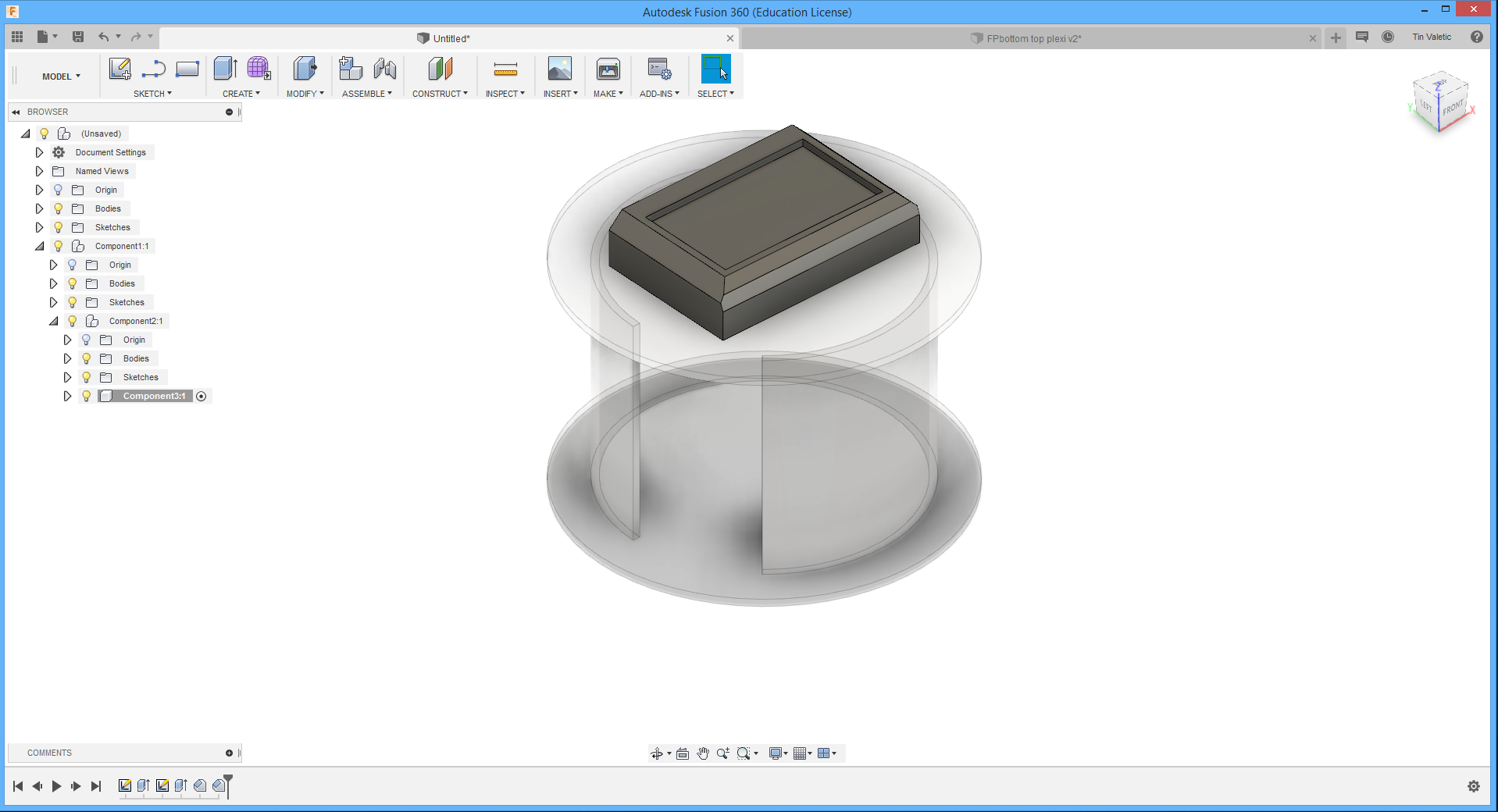Click the Look At tool
The image size is (1498, 812).
[683, 753]
